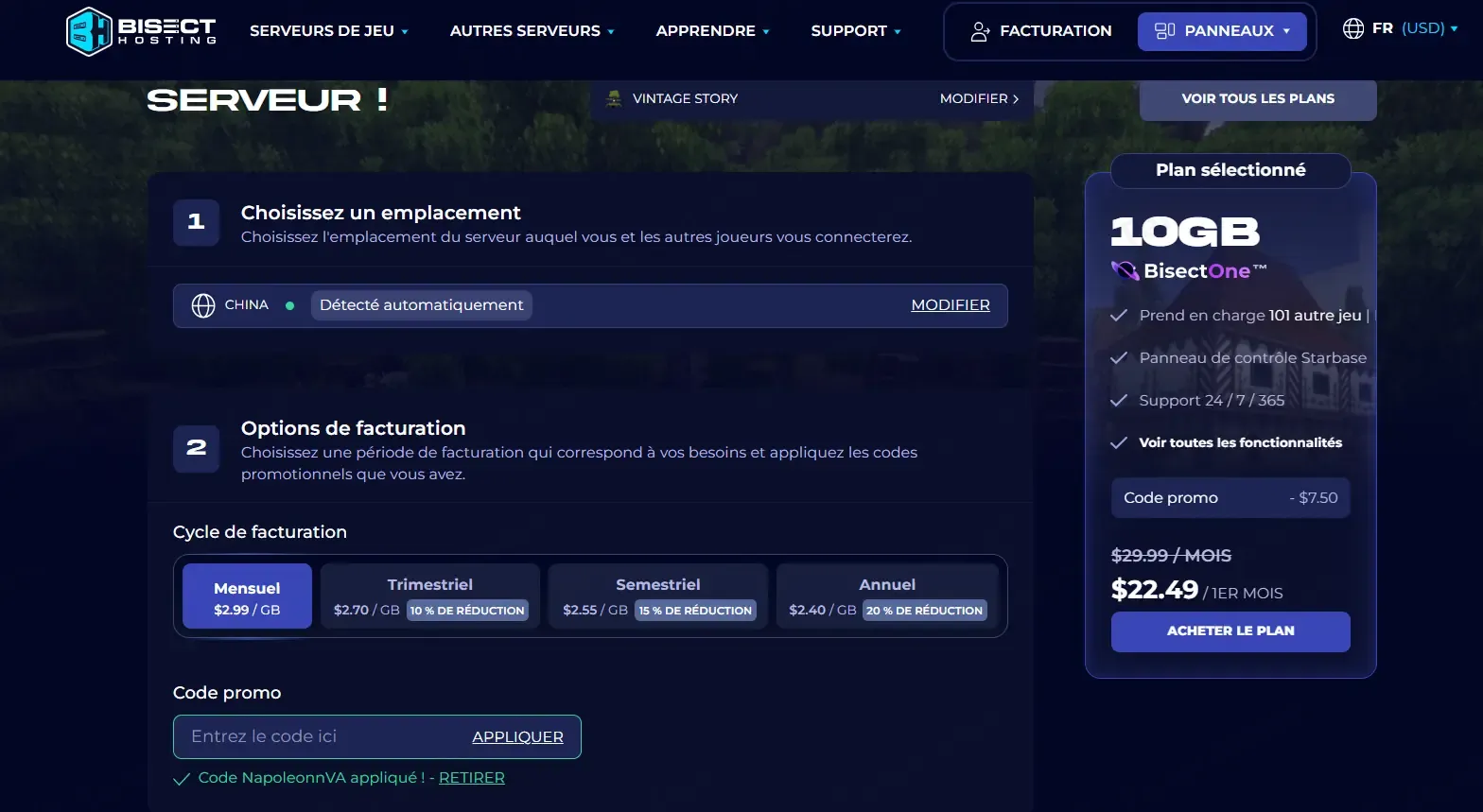Open the FR (USD) language selector
Screen dimensions: 1483x812
1401,28
